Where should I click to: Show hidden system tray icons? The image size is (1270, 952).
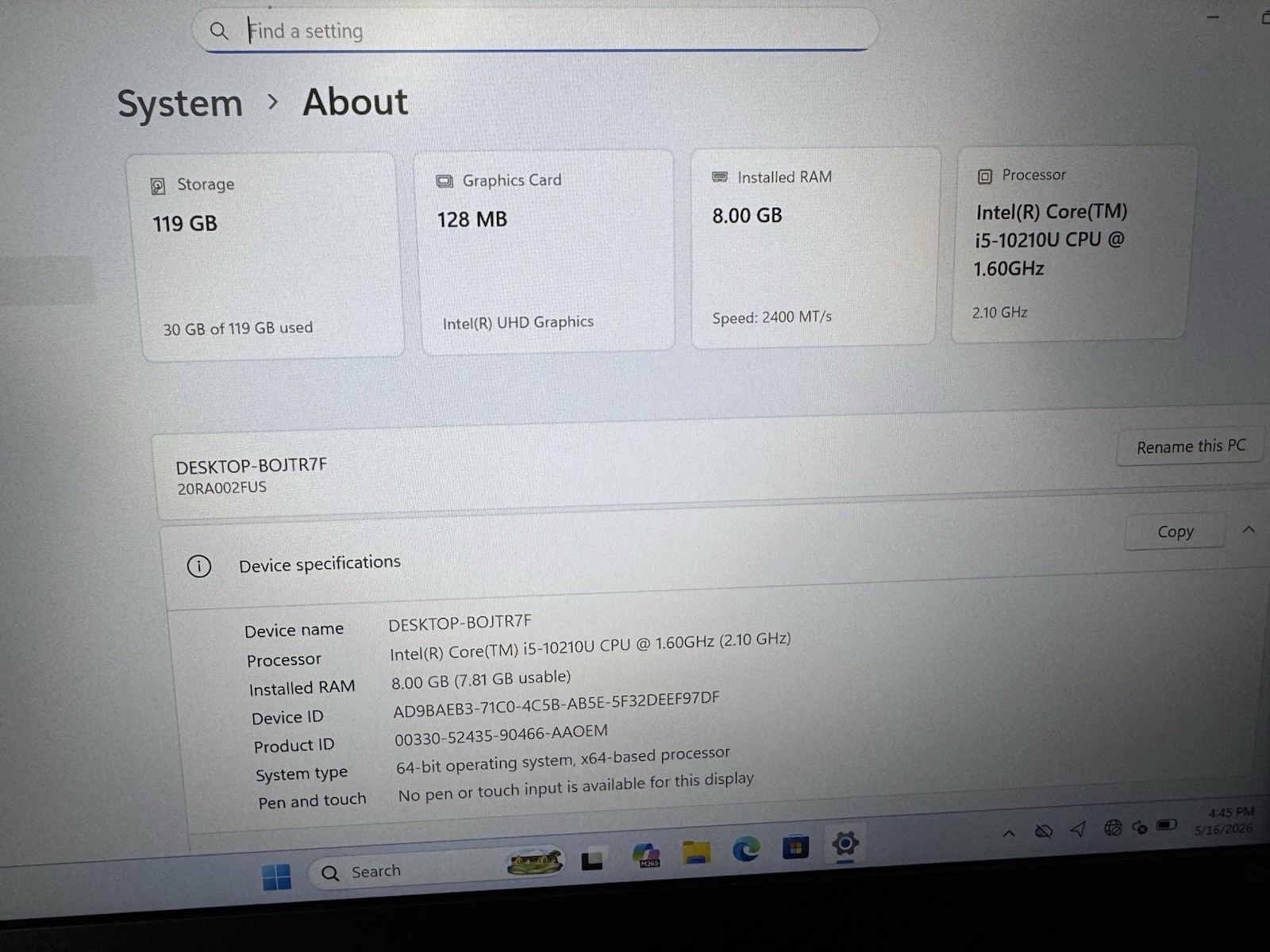coord(1009,833)
